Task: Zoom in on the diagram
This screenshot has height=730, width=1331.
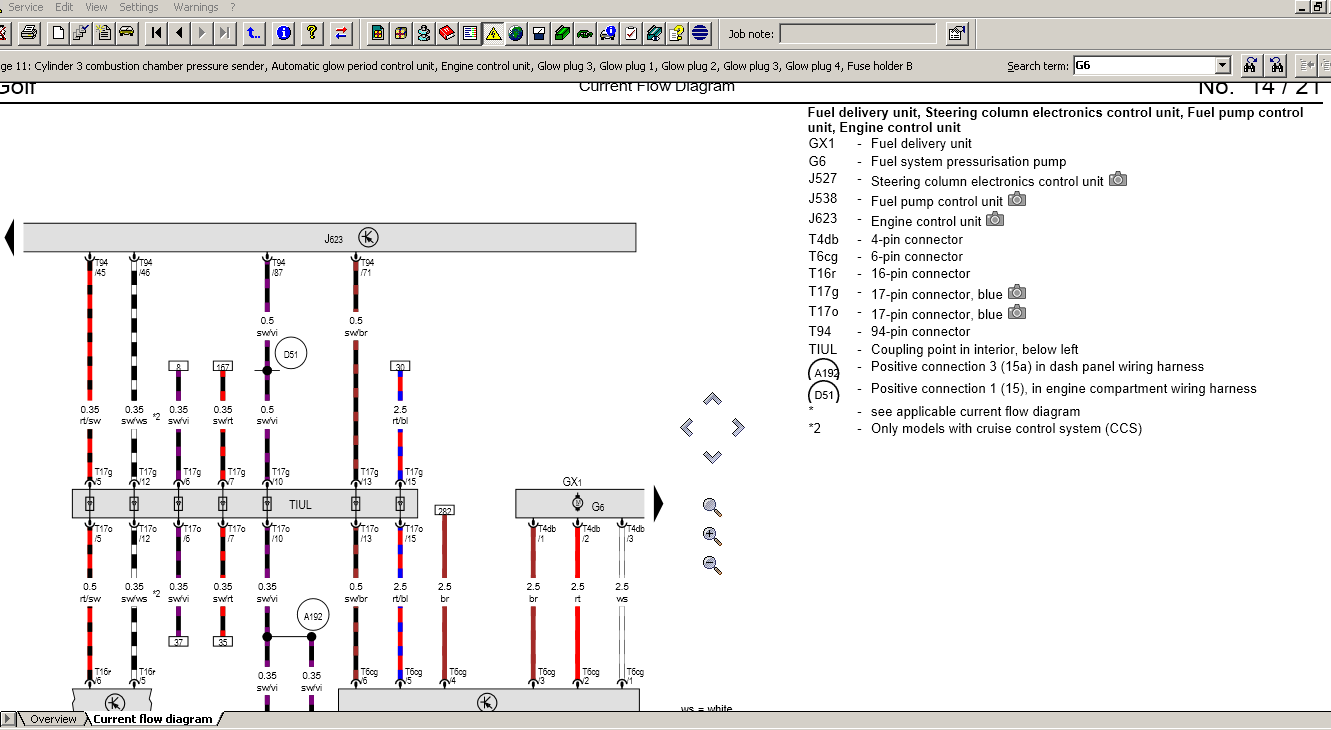Action: pyautogui.click(x=712, y=536)
